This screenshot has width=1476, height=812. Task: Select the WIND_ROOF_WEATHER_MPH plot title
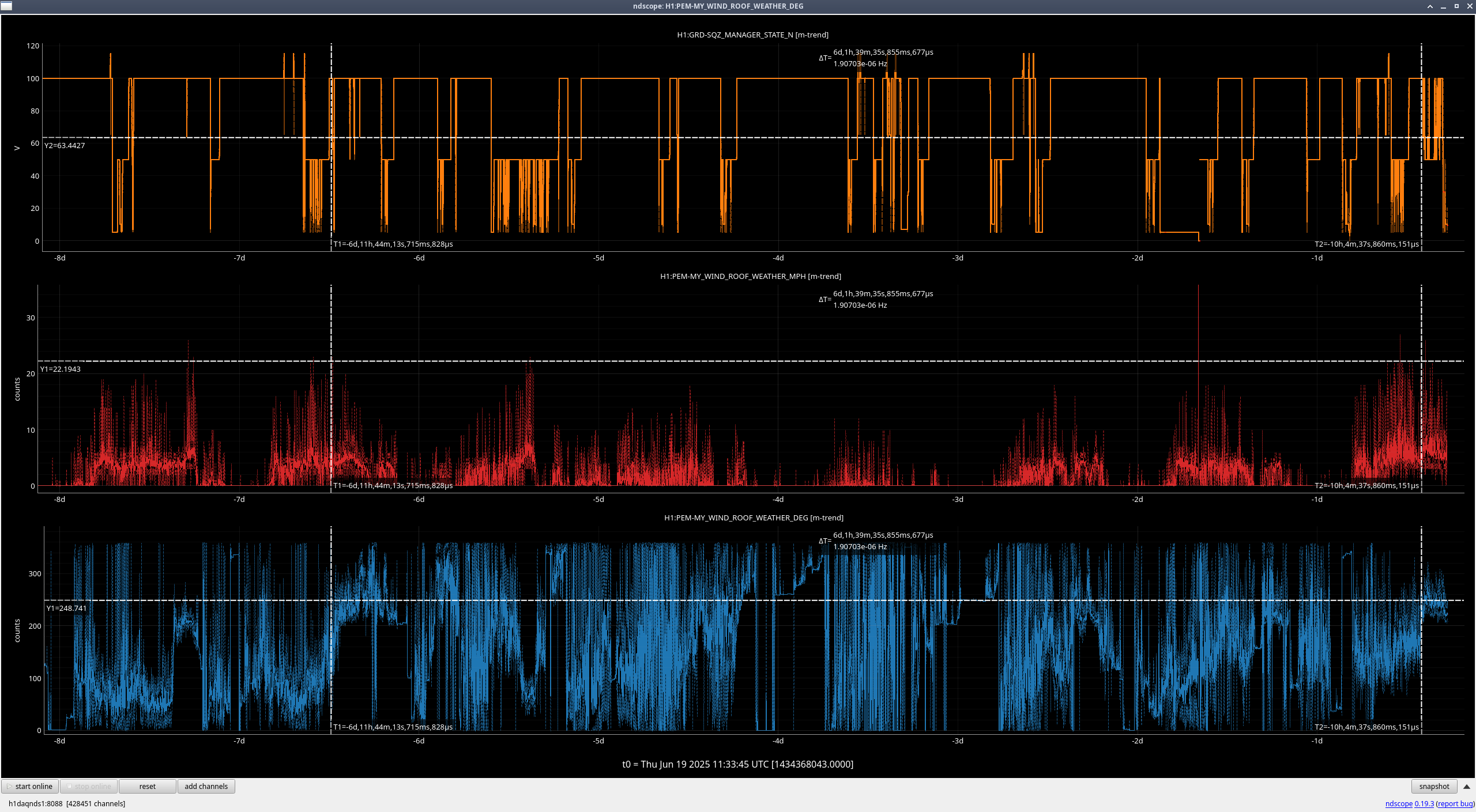point(750,276)
